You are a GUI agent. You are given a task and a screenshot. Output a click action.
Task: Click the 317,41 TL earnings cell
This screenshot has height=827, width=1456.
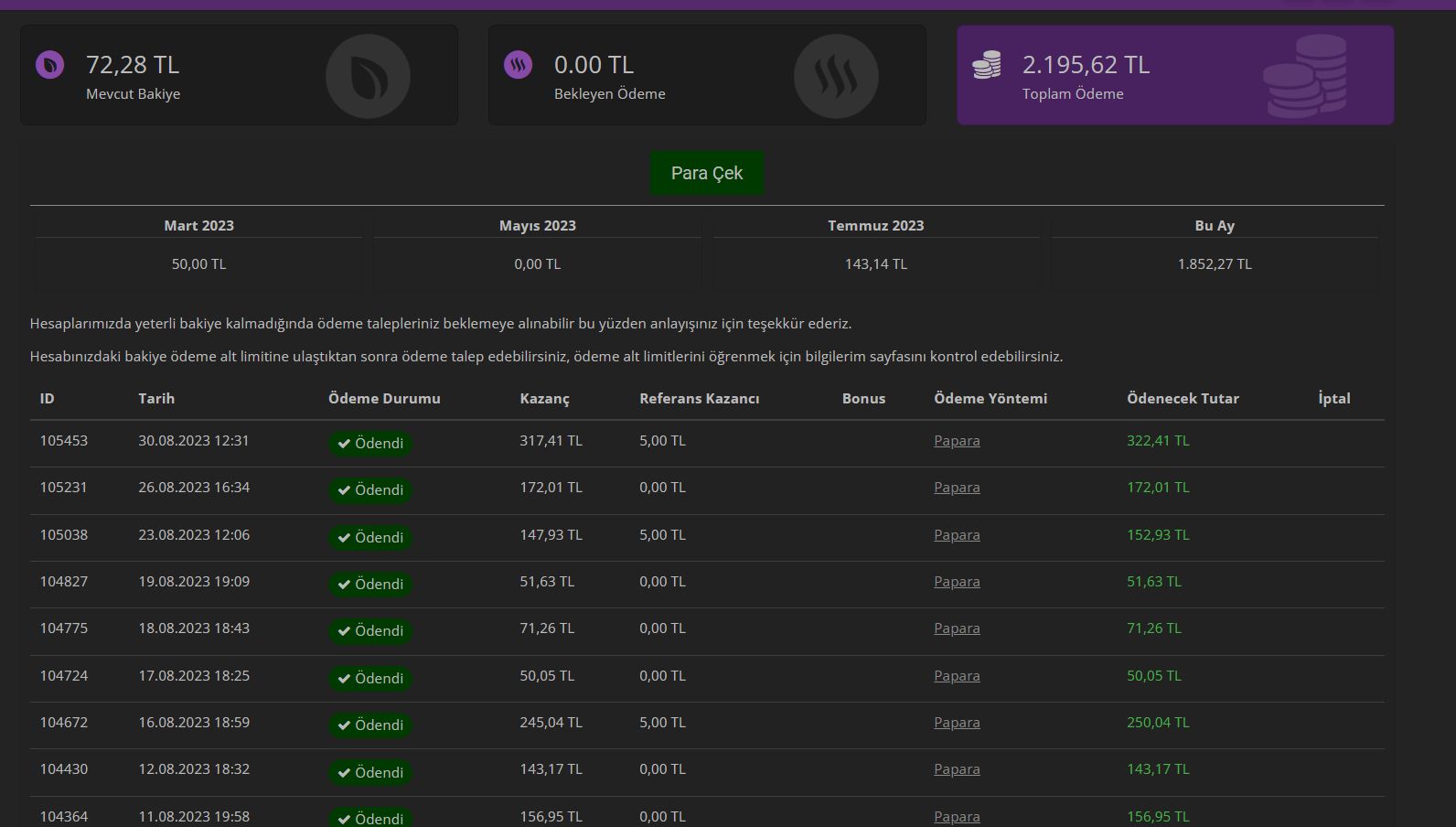[551, 441]
